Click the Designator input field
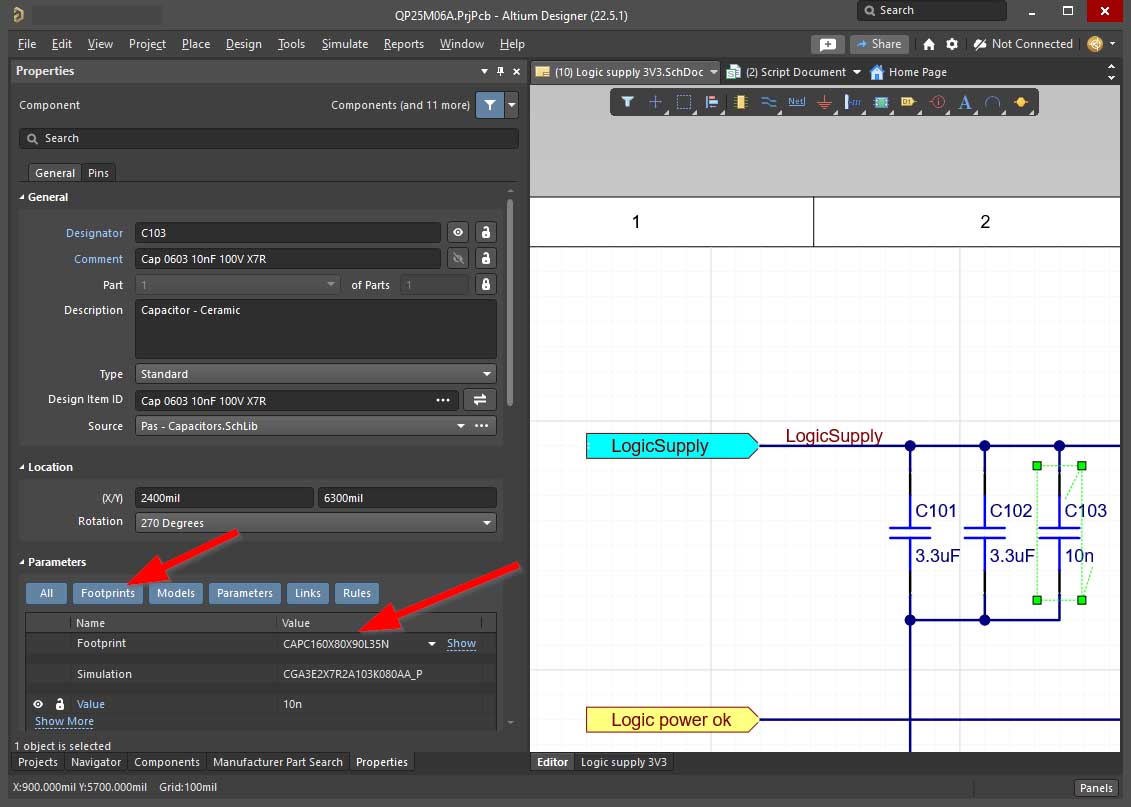 pos(287,233)
